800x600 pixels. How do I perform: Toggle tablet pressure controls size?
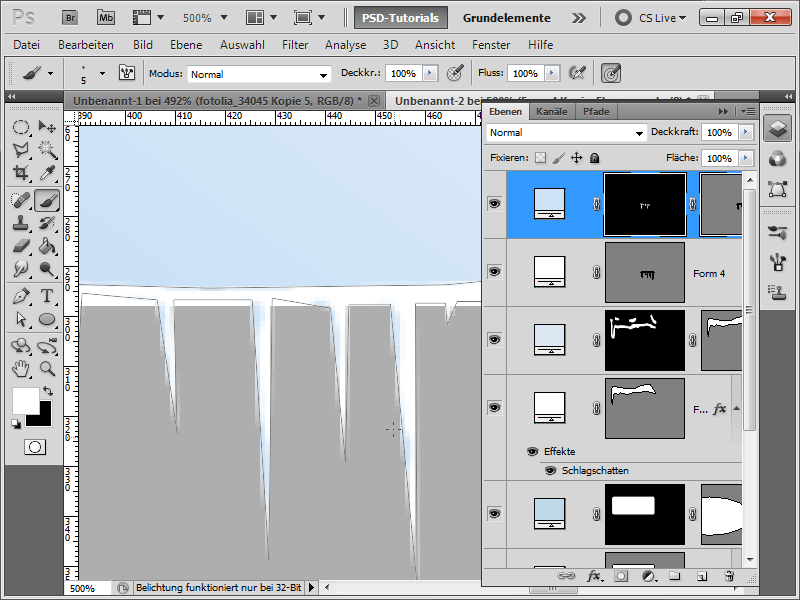point(611,73)
